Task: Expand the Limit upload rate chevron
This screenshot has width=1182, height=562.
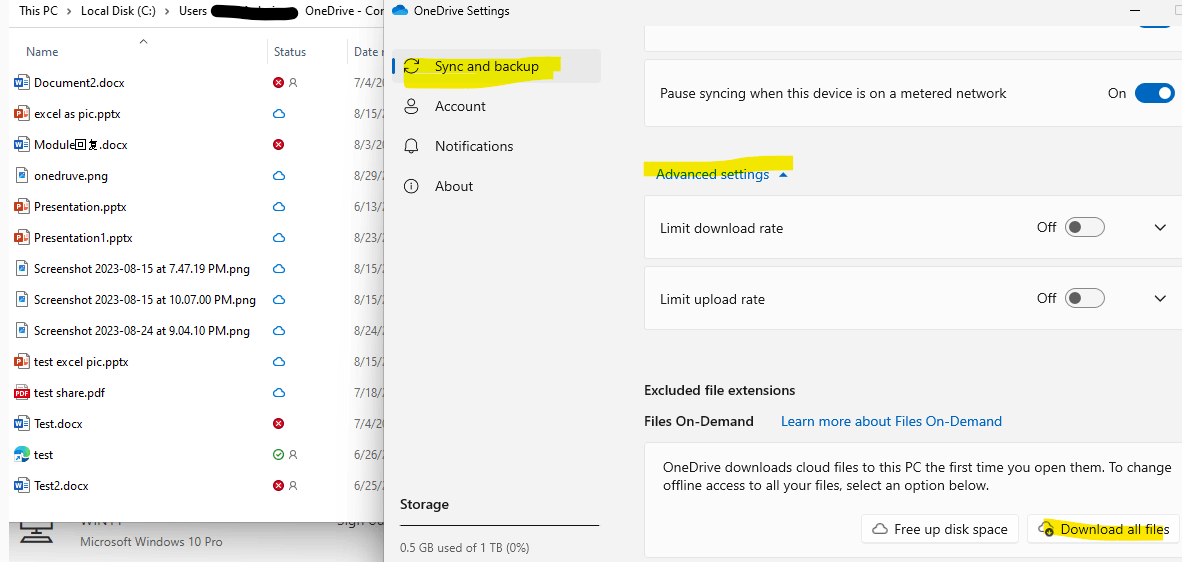Action: pyautogui.click(x=1160, y=299)
